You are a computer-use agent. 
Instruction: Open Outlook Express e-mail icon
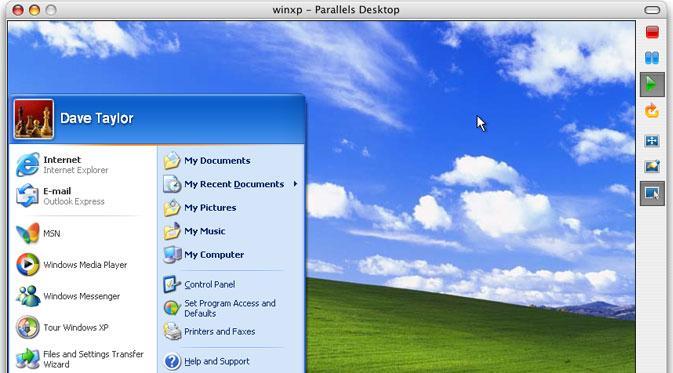27,195
